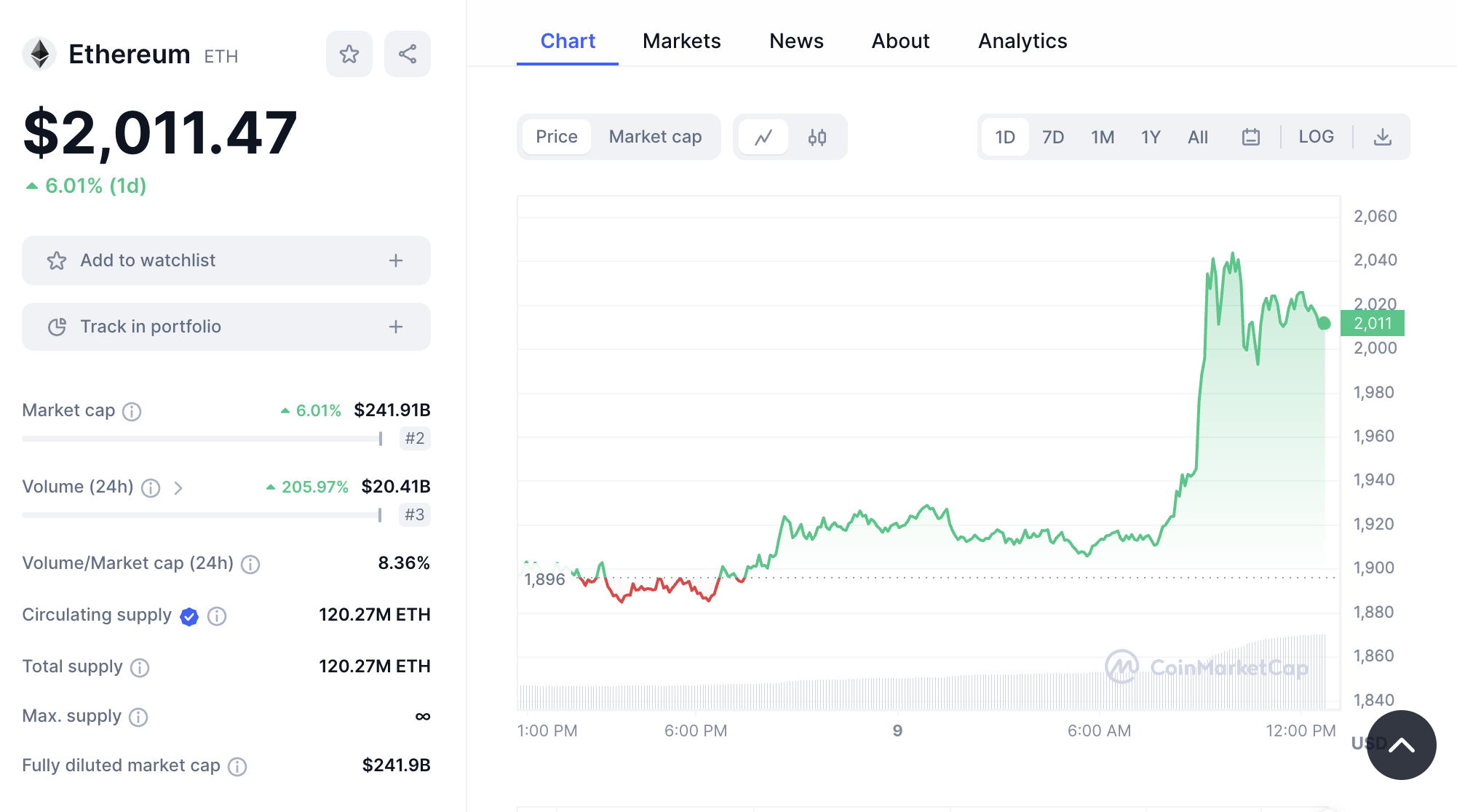Click Market cap info icon
Image resolution: width=1457 pixels, height=812 pixels.
[132, 412]
